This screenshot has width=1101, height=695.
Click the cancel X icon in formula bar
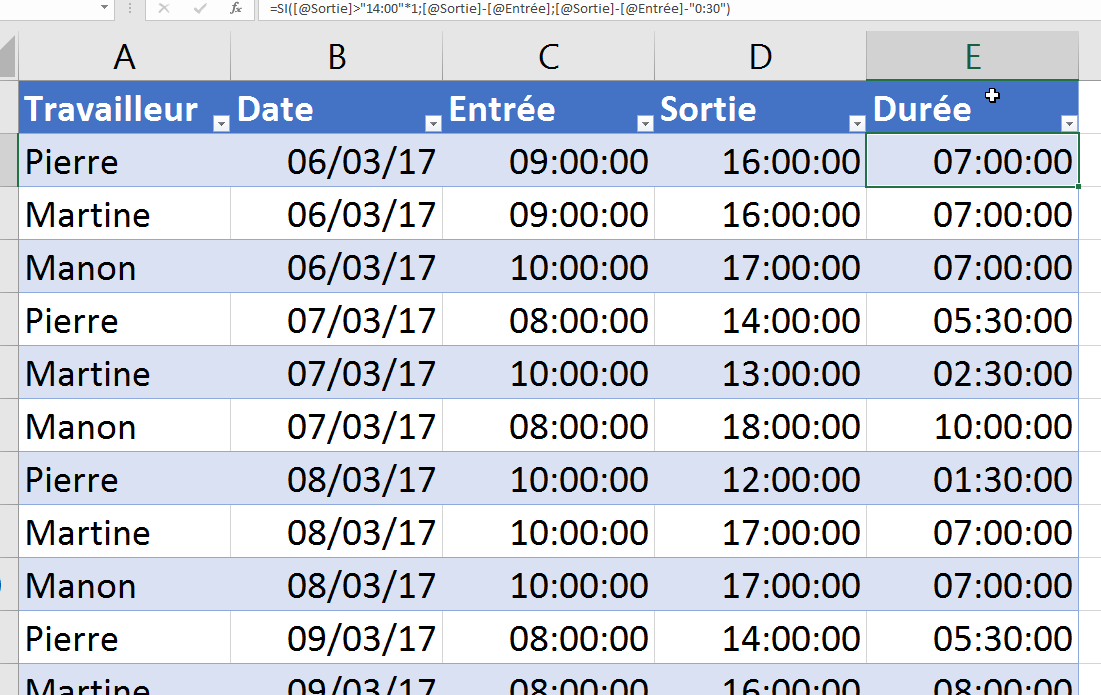click(x=164, y=9)
